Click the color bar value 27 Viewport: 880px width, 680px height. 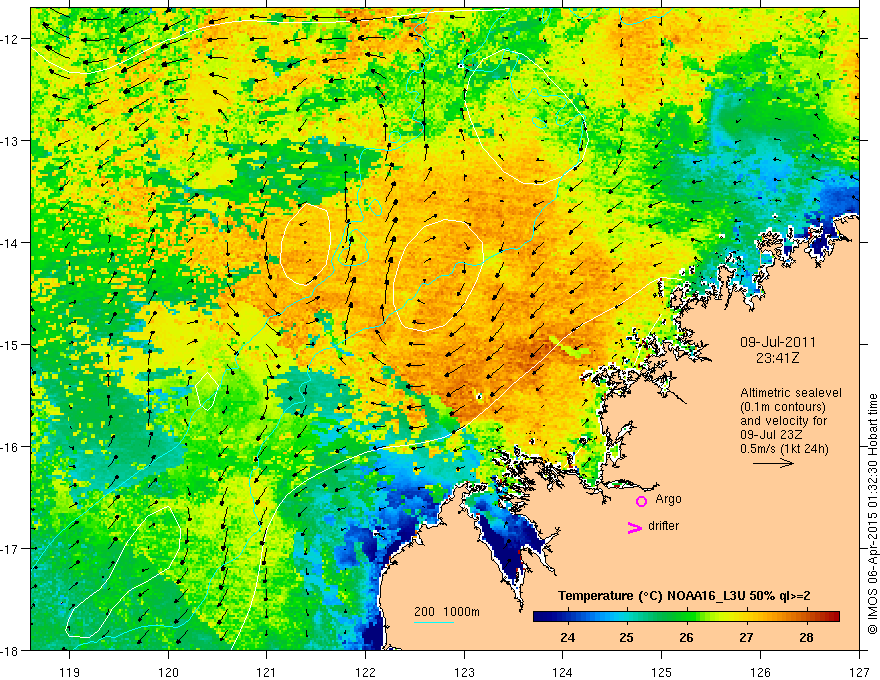[746, 637]
